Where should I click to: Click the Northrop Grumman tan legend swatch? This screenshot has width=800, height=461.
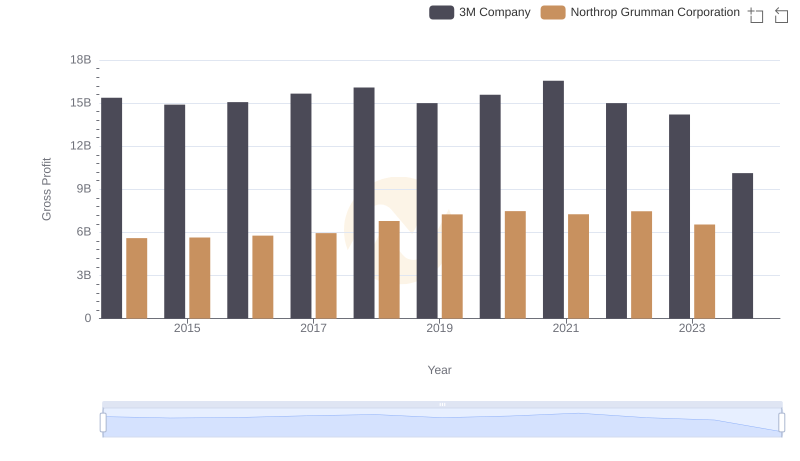(553, 12)
